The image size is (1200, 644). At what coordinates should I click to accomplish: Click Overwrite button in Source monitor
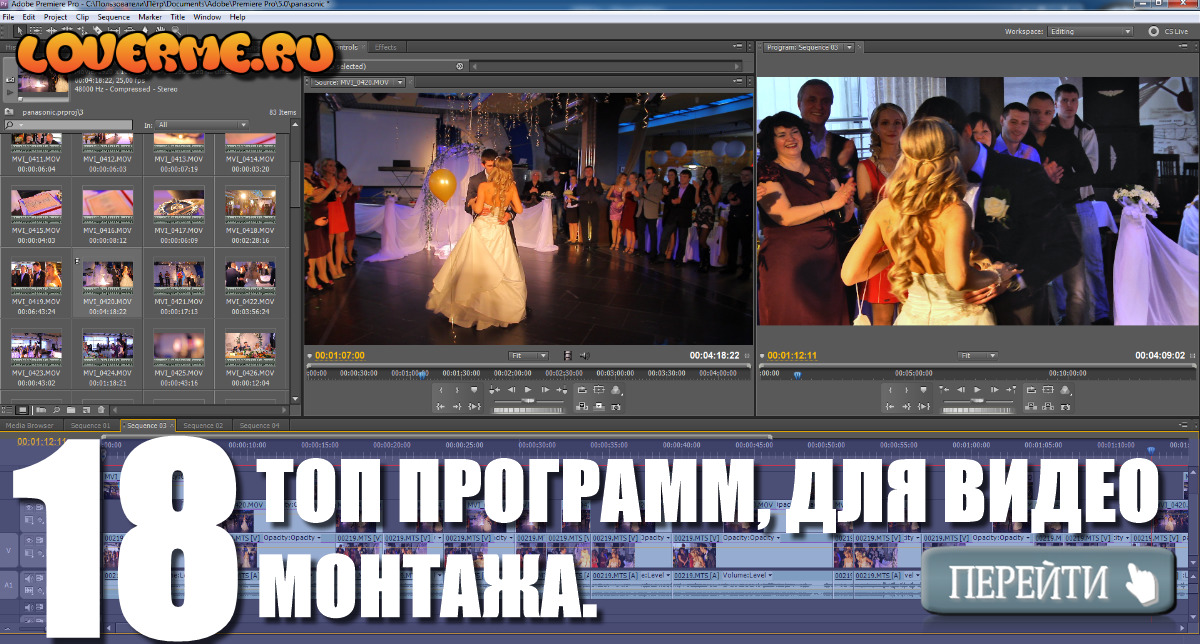[x=599, y=406]
